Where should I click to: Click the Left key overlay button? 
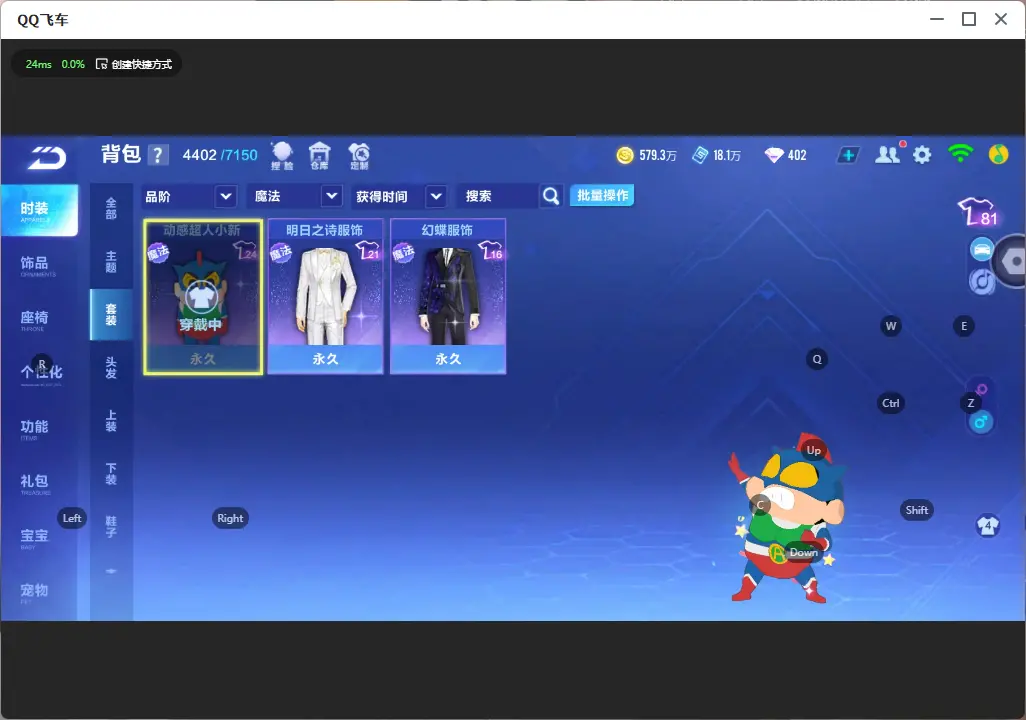[72, 518]
